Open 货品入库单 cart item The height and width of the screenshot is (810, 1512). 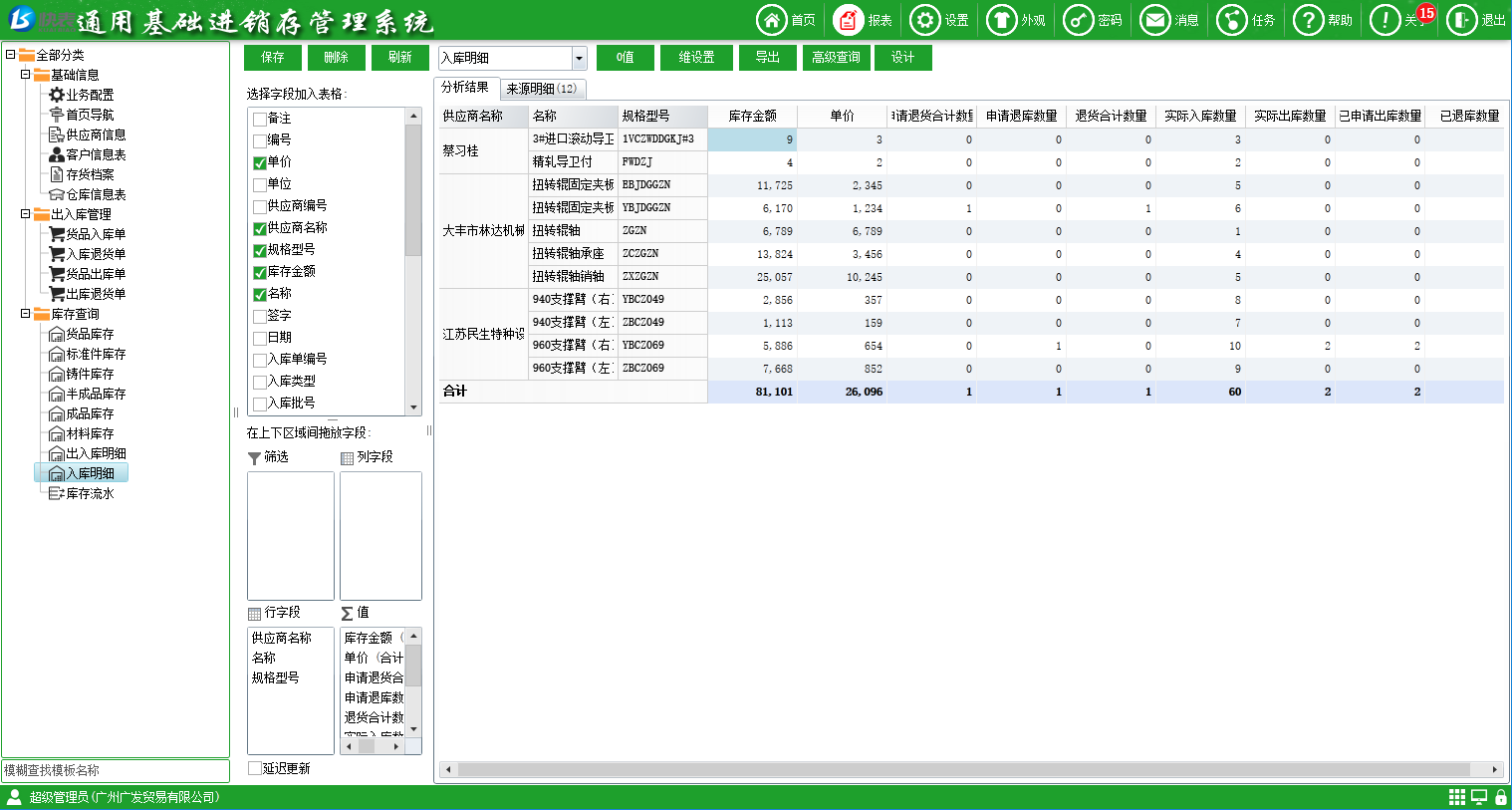pyautogui.click(x=88, y=234)
